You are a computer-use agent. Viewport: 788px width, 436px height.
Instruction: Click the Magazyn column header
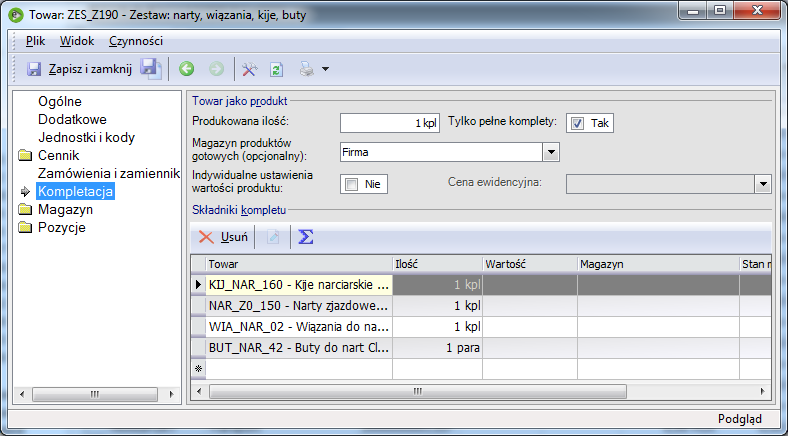click(658, 264)
